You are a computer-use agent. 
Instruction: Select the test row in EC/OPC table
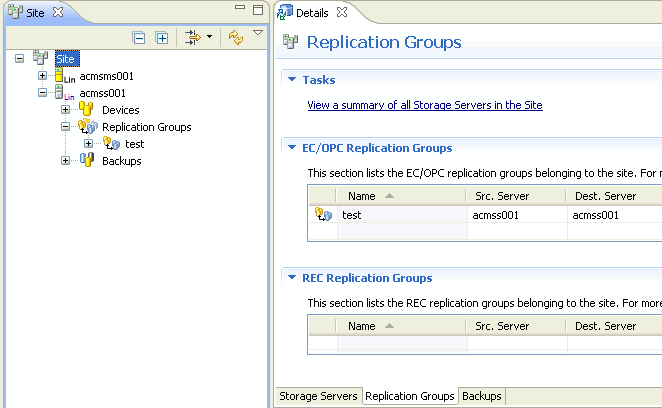click(485, 215)
